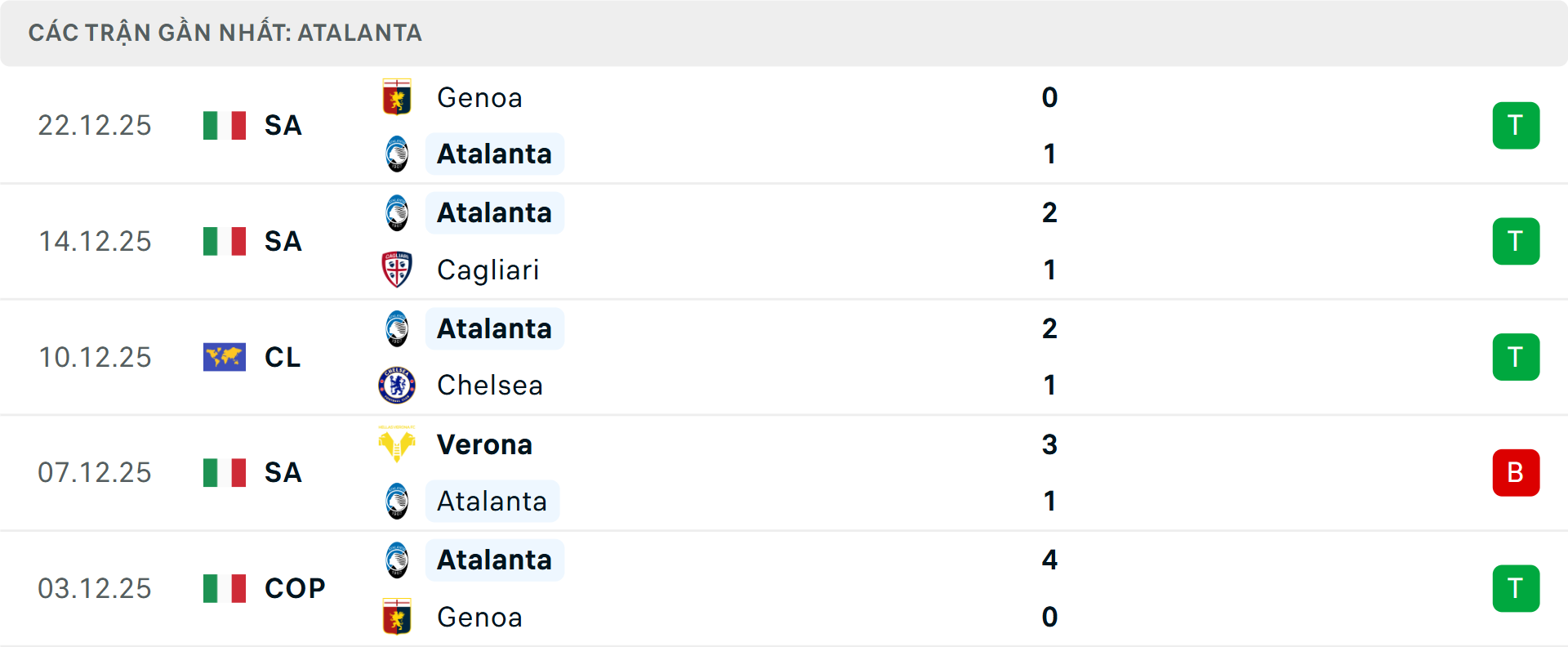Click the Cagliari club crest
The image size is (1568, 647).
(397, 270)
